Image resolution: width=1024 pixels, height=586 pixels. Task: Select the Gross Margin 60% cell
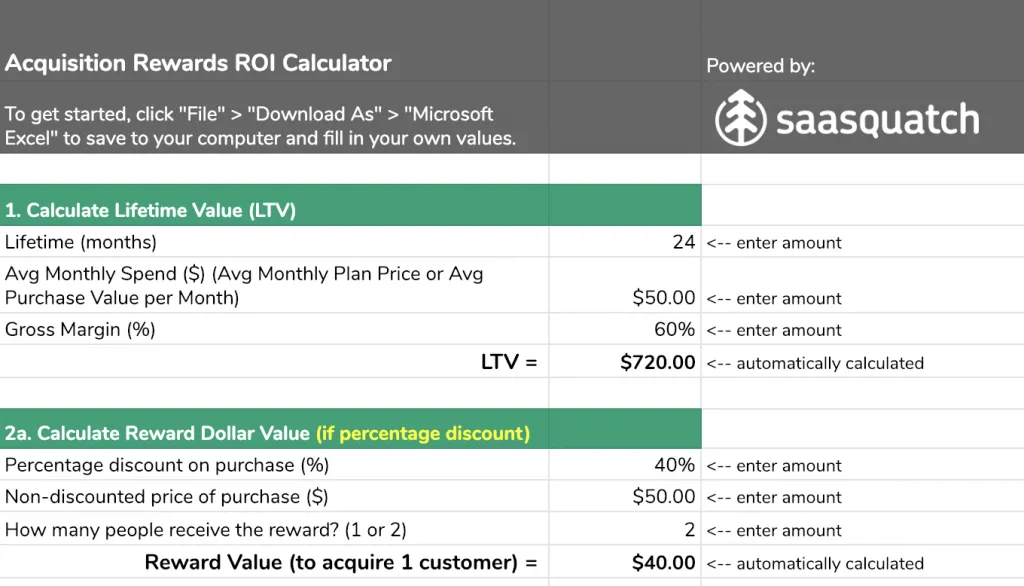pyautogui.click(x=625, y=329)
